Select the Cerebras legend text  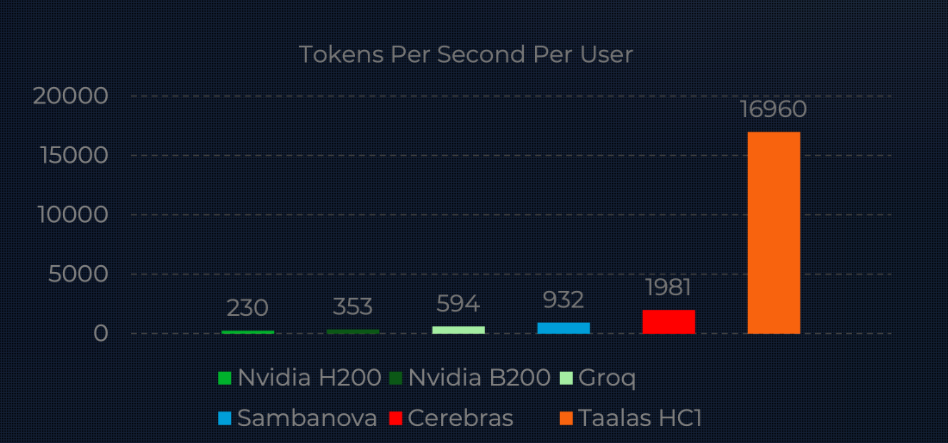pyautogui.click(x=460, y=417)
